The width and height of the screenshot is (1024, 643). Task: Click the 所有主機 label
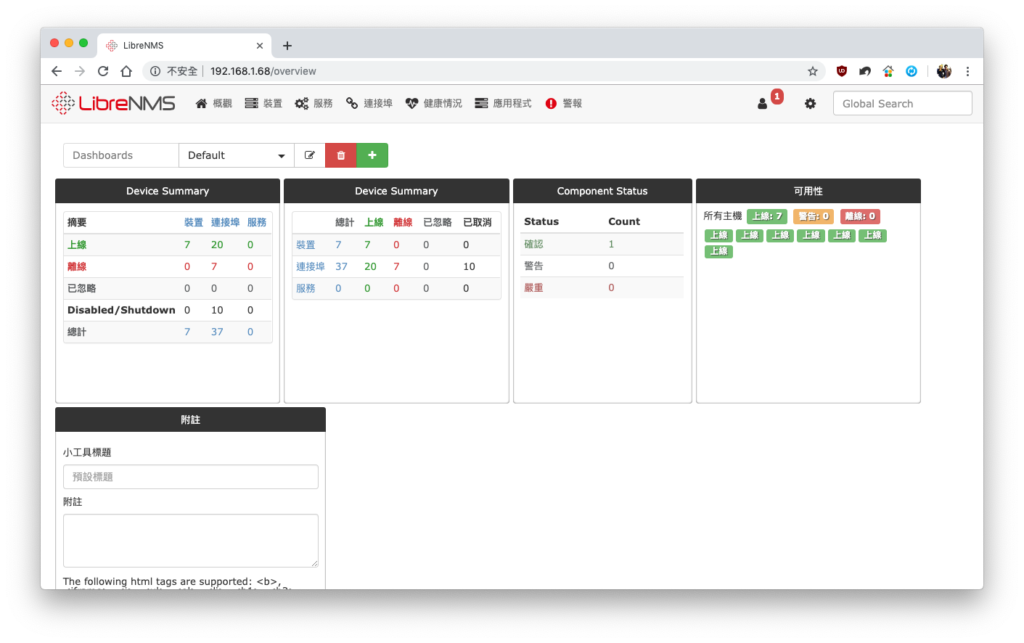(x=722, y=216)
